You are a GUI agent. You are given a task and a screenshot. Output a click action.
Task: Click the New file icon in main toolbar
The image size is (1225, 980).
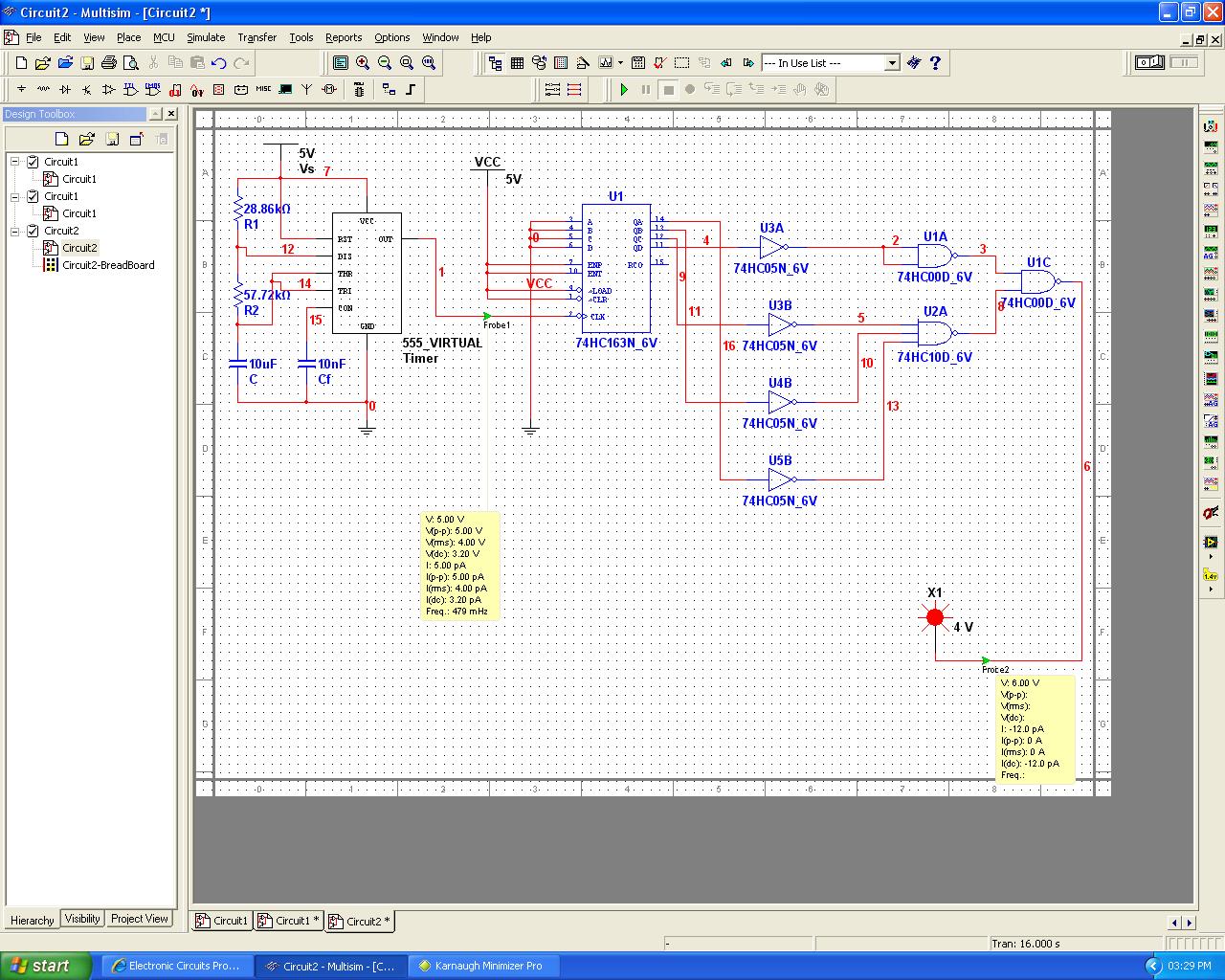pos(21,63)
